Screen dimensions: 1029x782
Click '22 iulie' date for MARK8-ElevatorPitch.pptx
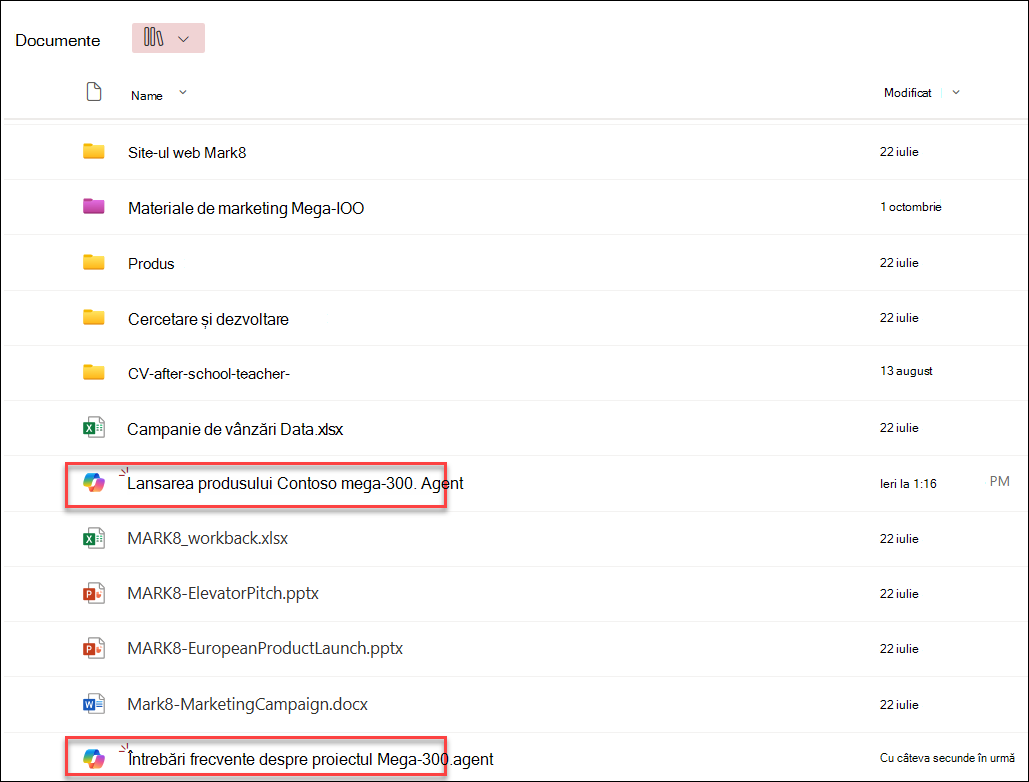[x=899, y=594]
